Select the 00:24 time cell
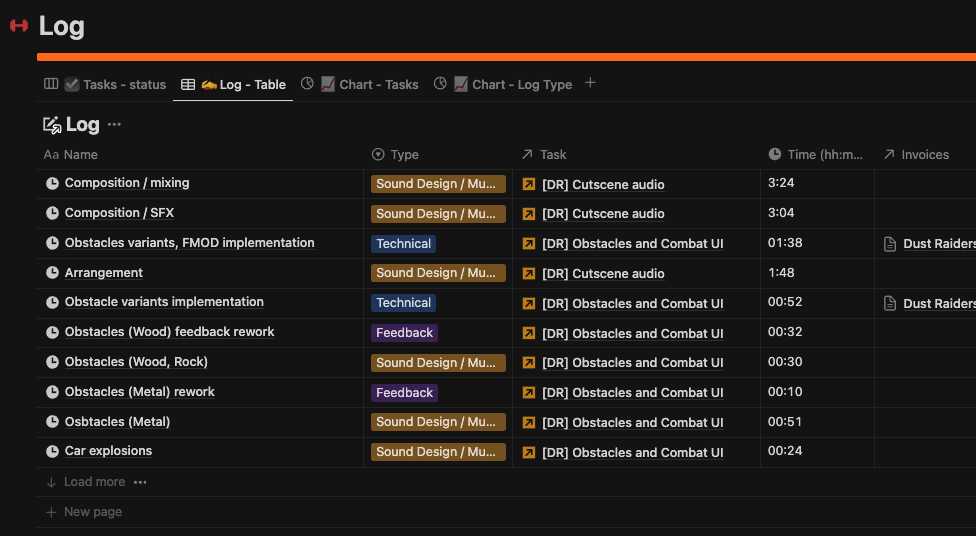 817,453
